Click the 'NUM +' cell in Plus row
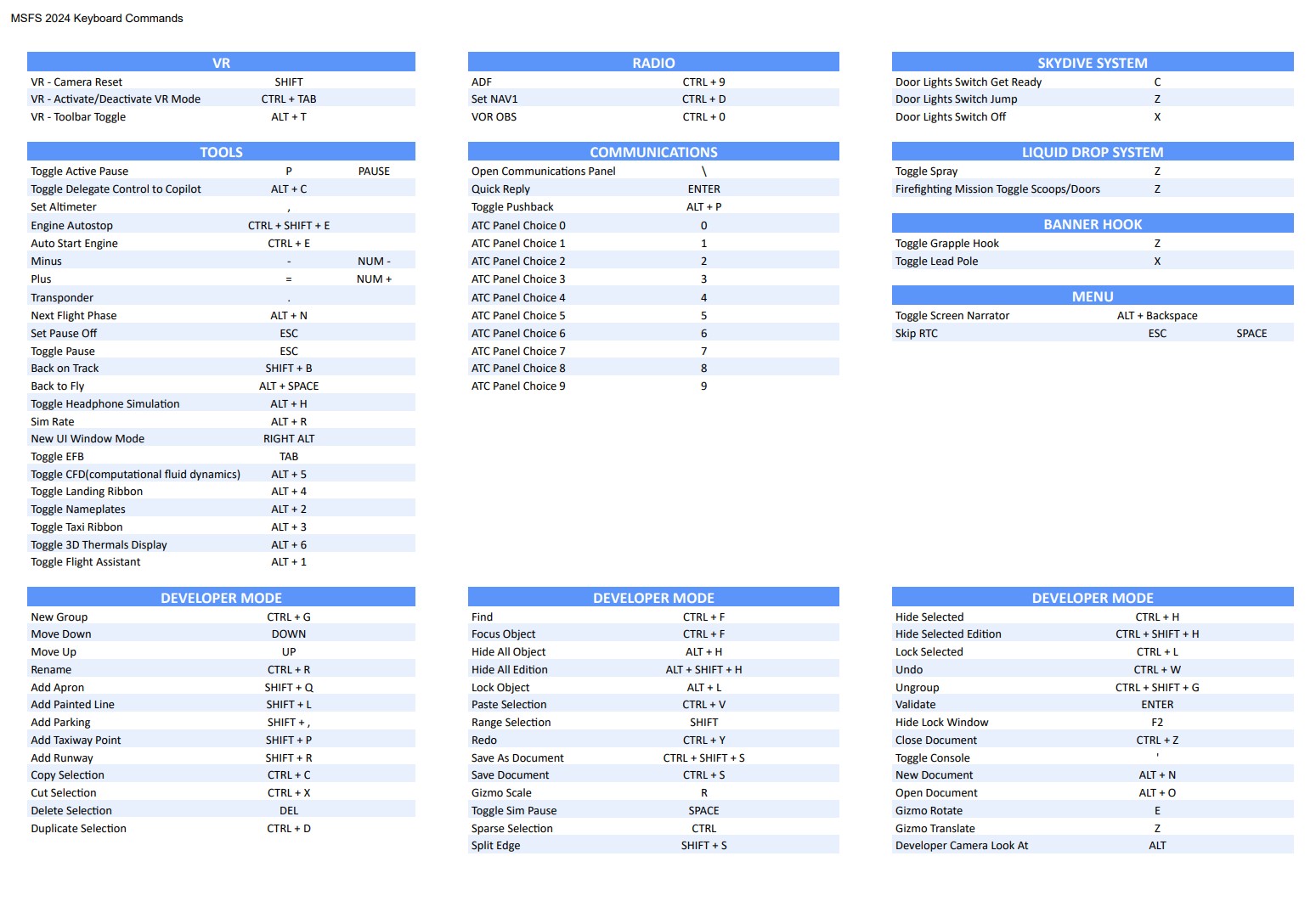The image size is (1316, 901). [374, 279]
